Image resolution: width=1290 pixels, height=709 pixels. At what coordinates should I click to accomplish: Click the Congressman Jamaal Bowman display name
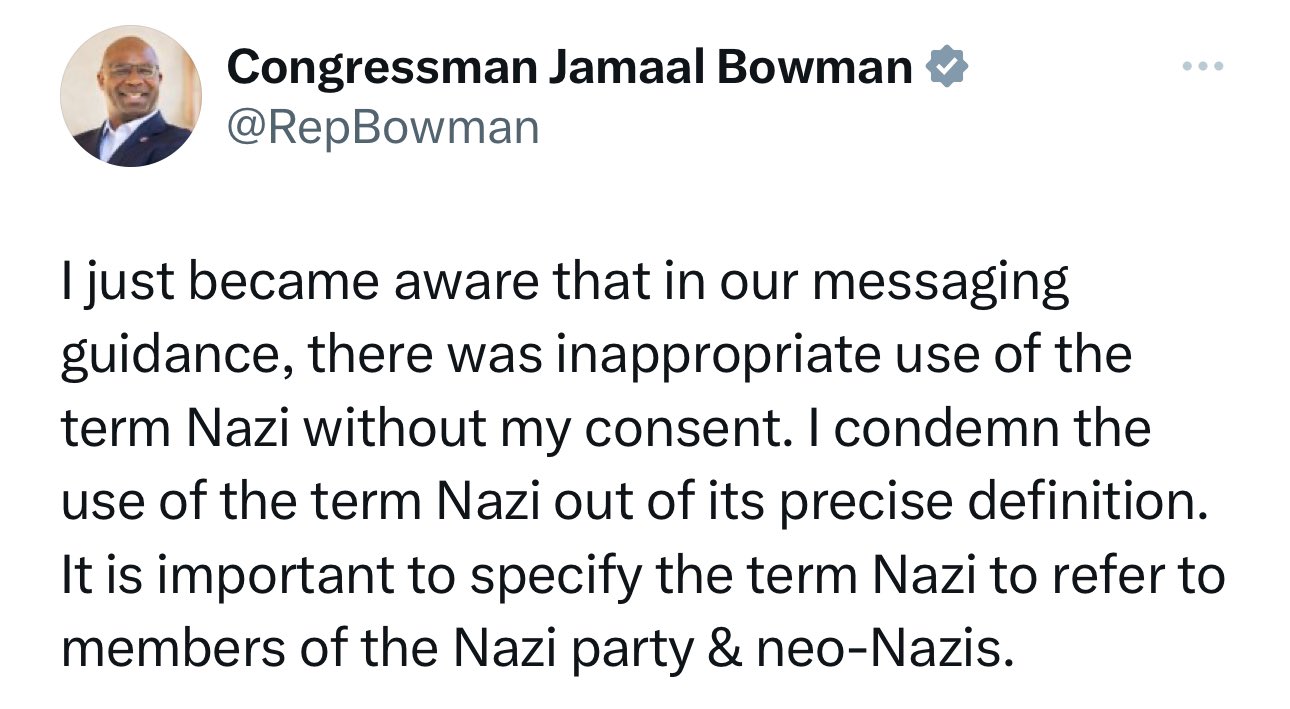569,67
